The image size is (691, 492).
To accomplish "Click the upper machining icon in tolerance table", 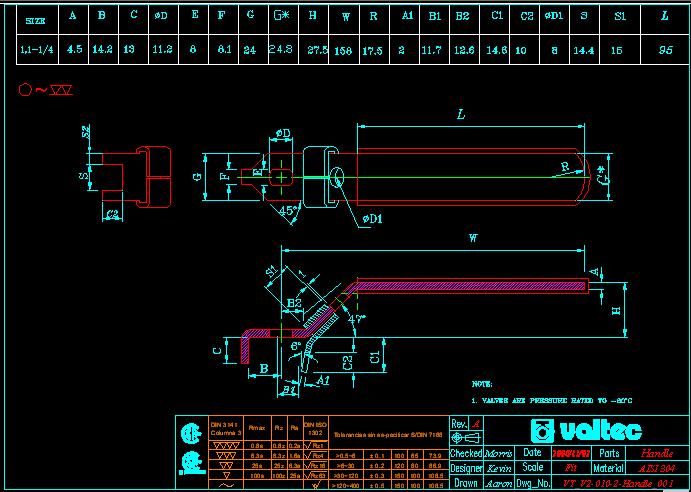I will click(x=188, y=435).
